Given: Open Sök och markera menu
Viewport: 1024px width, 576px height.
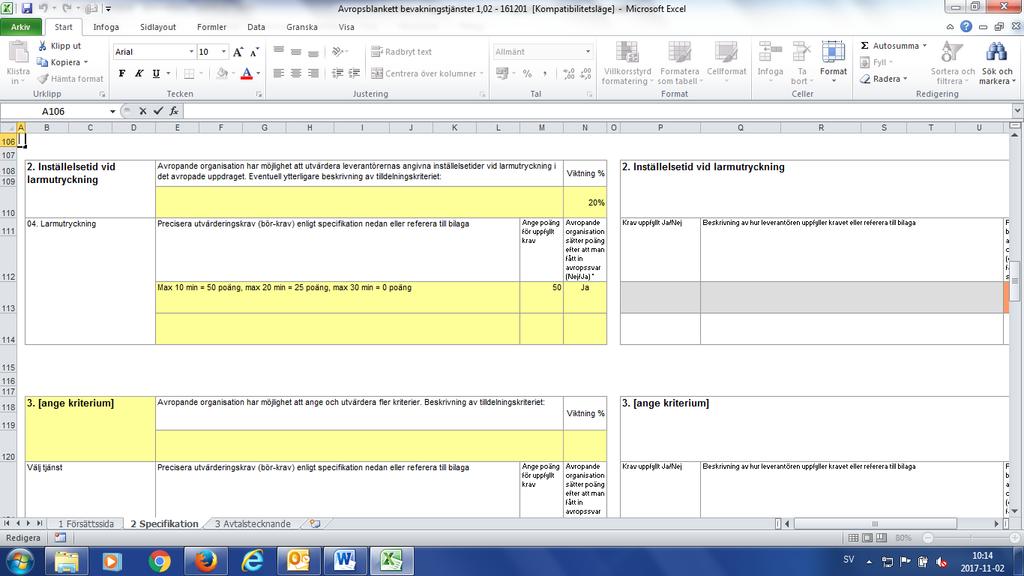Looking at the screenshot, I should click(x=997, y=63).
